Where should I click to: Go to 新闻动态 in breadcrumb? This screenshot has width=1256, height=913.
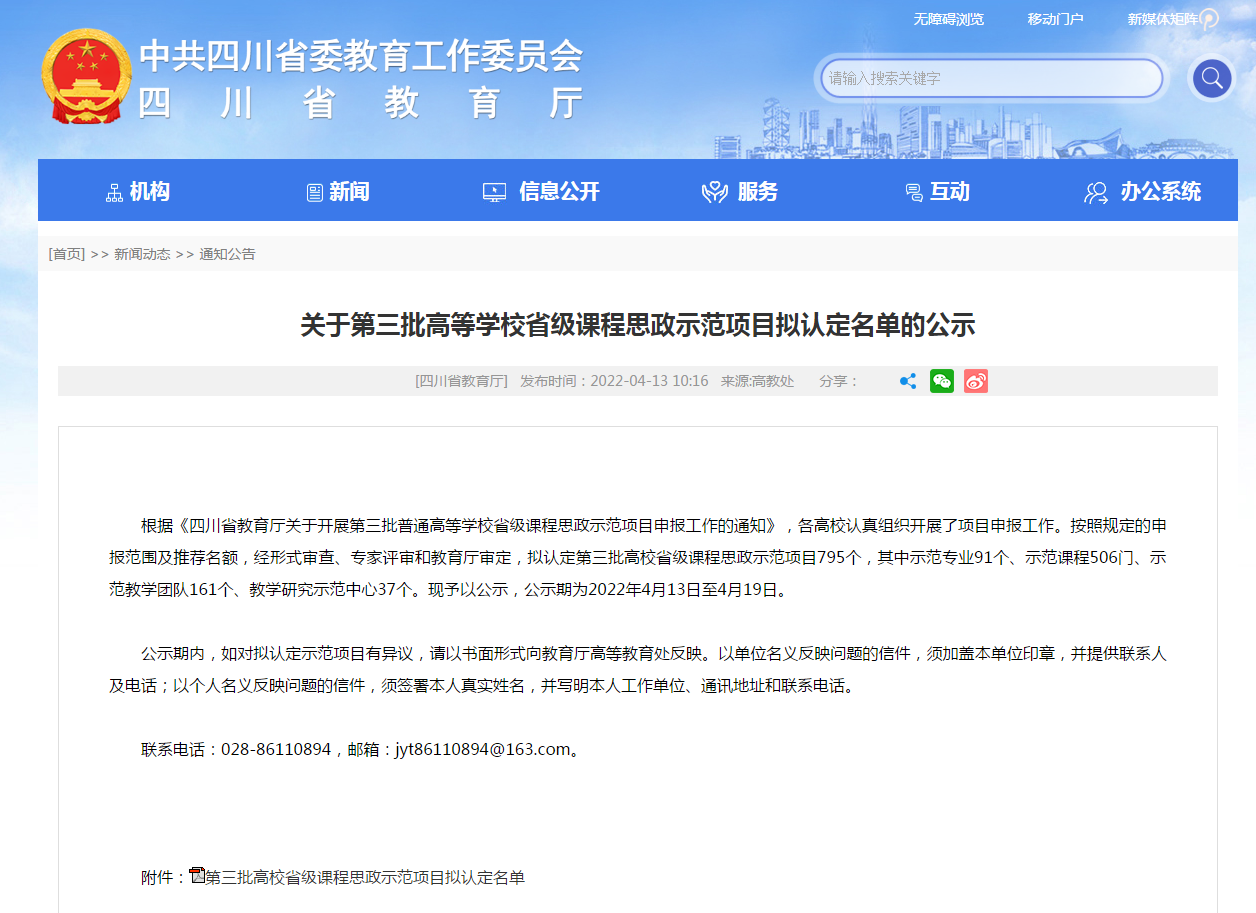(x=142, y=254)
